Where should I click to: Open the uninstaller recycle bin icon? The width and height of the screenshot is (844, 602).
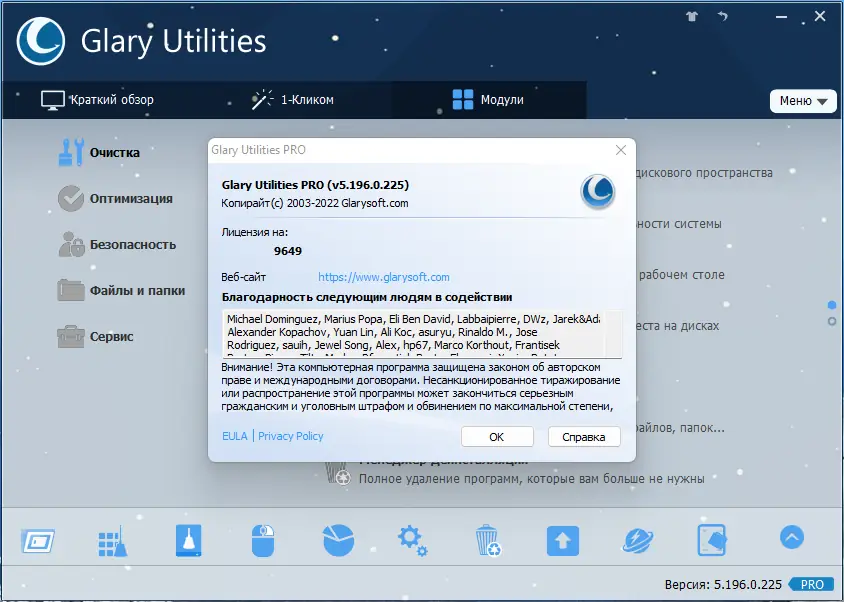point(487,538)
